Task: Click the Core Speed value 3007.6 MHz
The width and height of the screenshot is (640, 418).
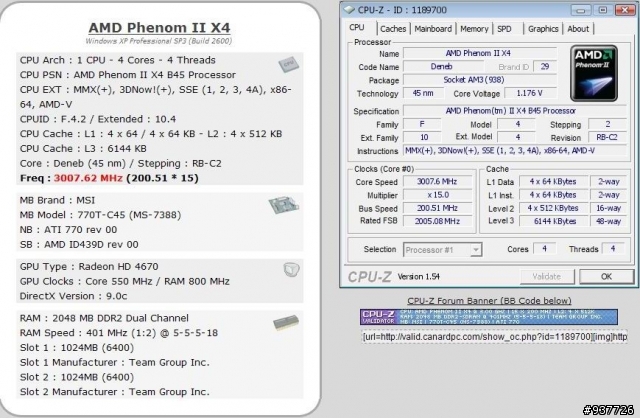Action: click(x=437, y=182)
